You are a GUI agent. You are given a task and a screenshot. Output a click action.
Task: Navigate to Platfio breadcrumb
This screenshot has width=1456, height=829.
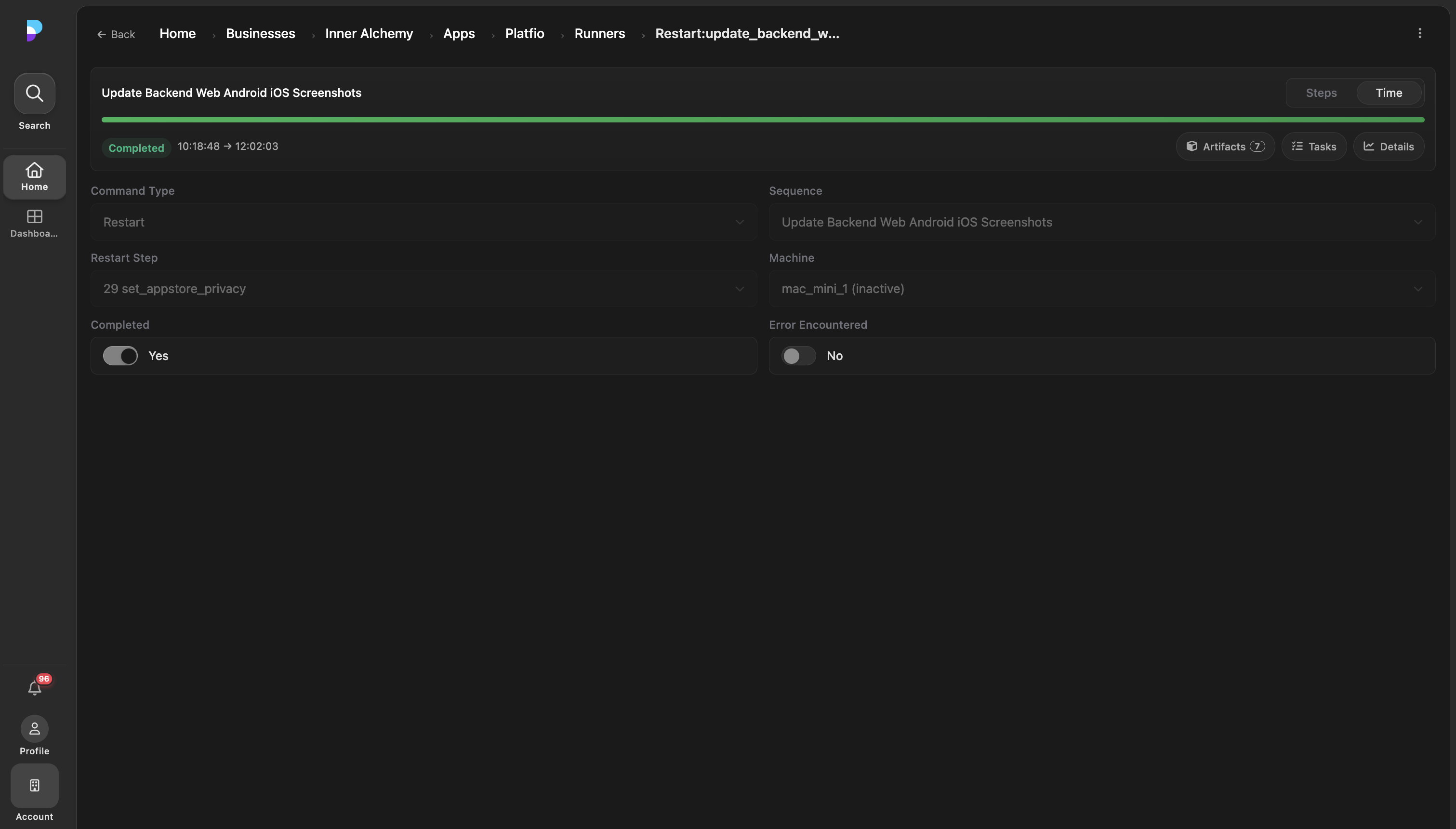click(525, 34)
